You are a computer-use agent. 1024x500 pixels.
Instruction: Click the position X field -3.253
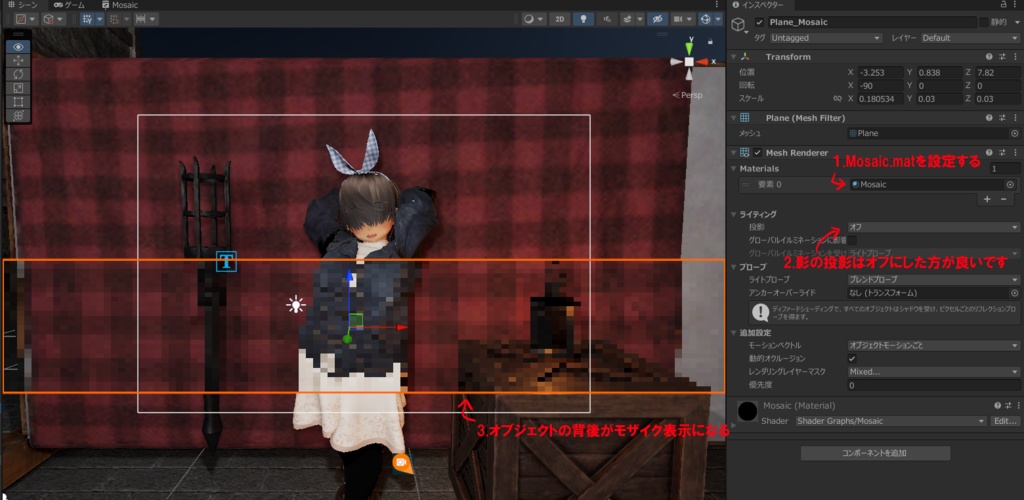pyautogui.click(x=881, y=72)
